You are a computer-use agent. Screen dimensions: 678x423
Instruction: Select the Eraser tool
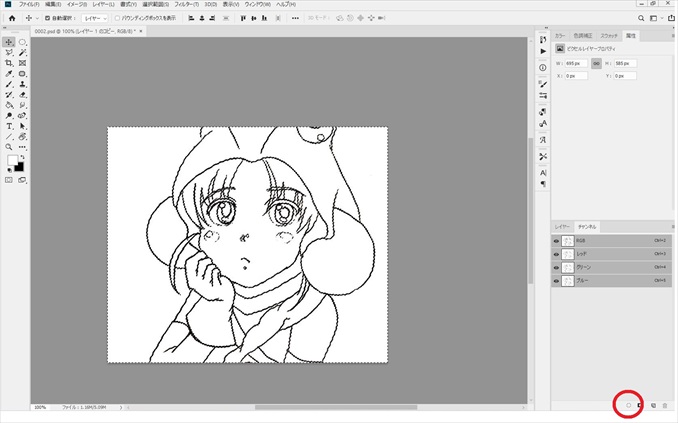point(22,95)
